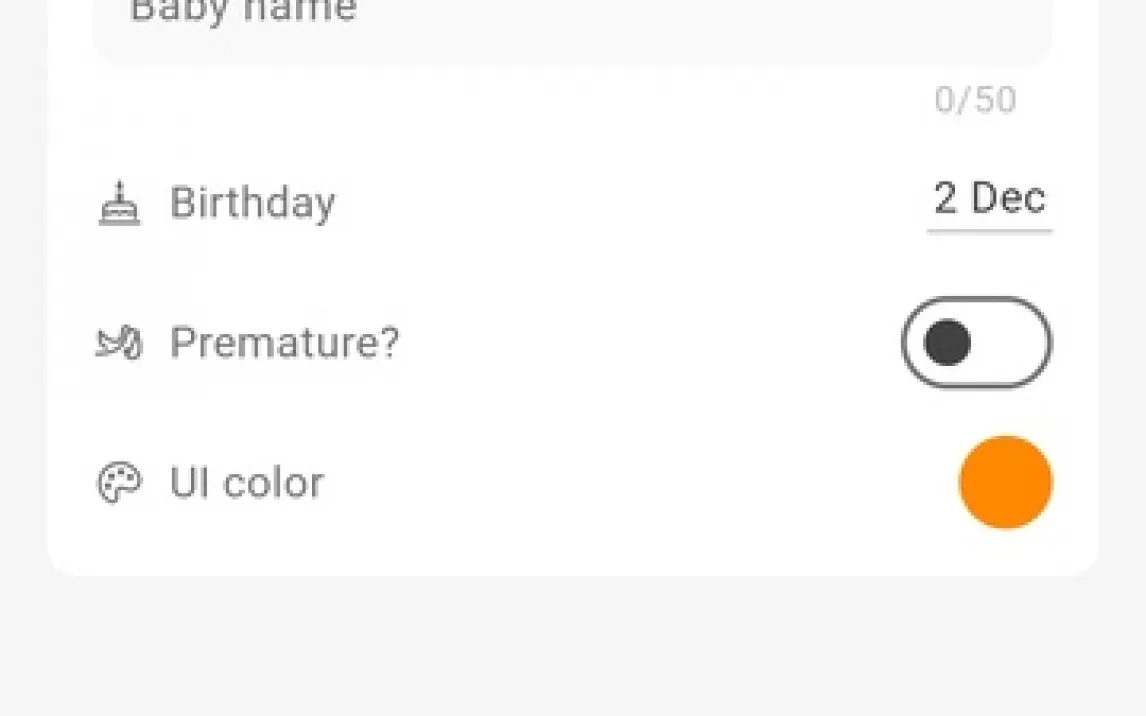Click inside the Baby name placeholder text
The width and height of the screenshot is (1146, 716).
243,12
